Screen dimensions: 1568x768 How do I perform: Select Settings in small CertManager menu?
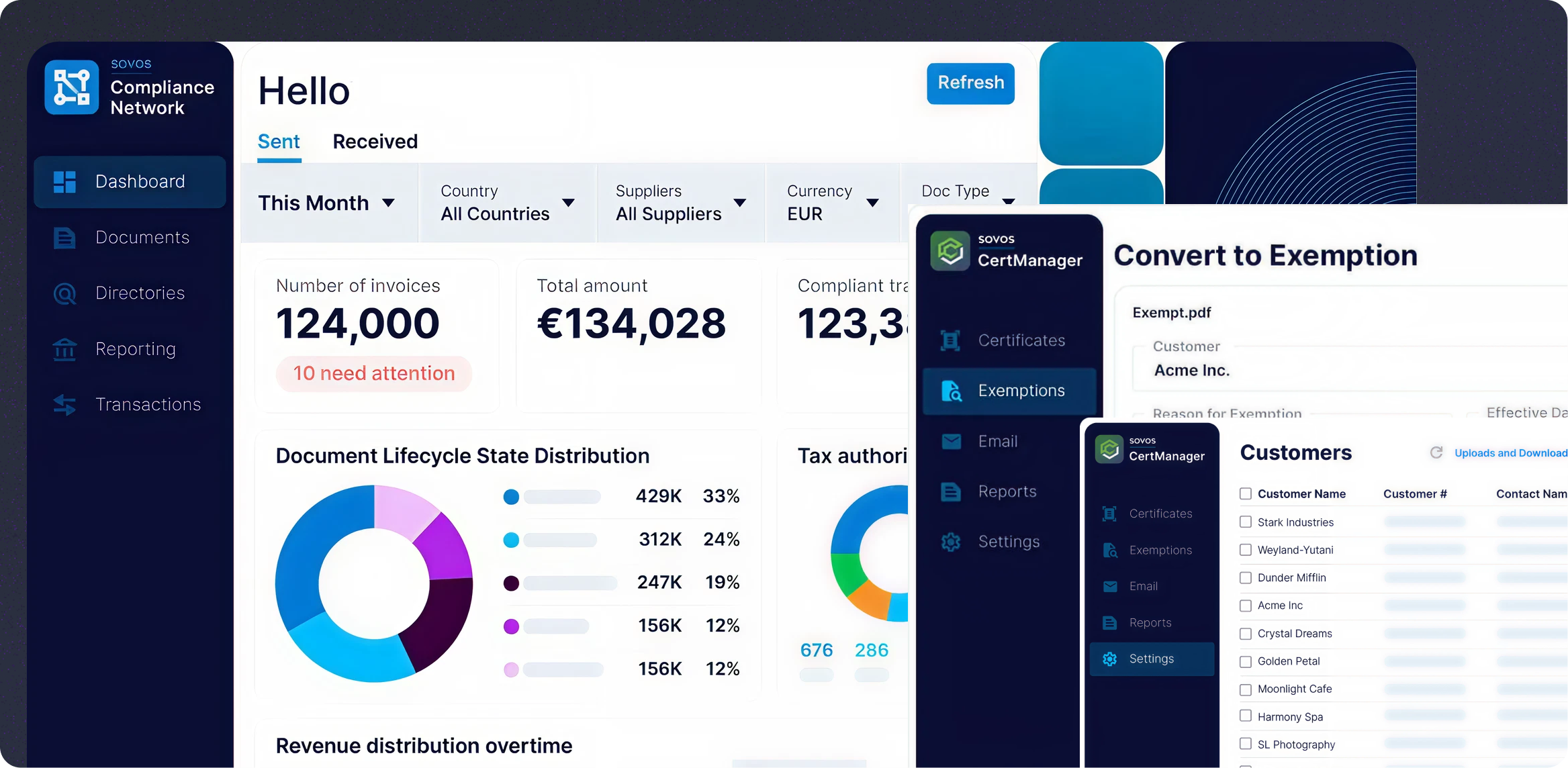(x=1151, y=659)
